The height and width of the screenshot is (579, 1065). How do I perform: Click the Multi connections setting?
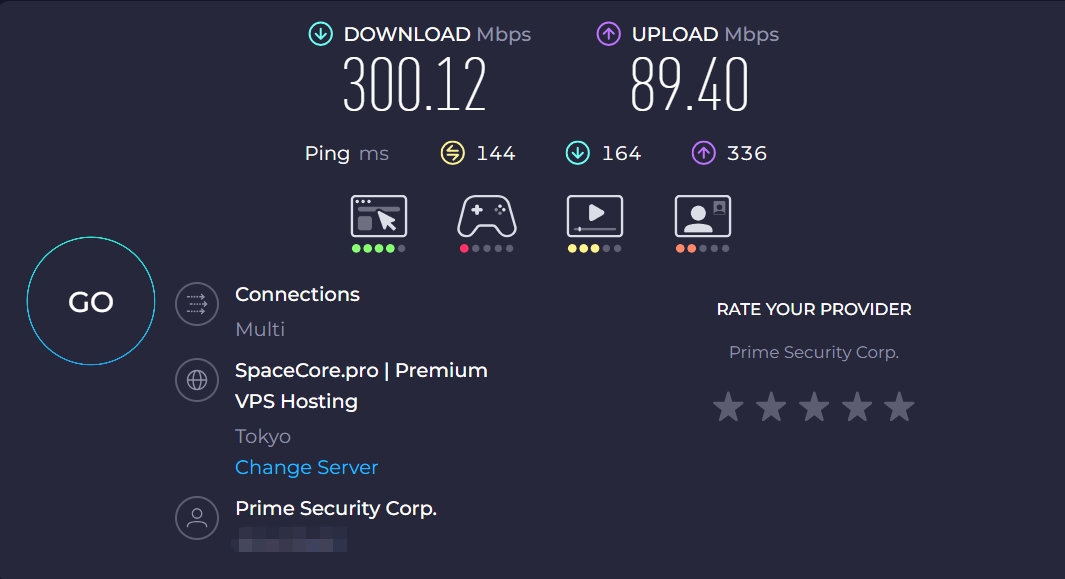[260, 329]
